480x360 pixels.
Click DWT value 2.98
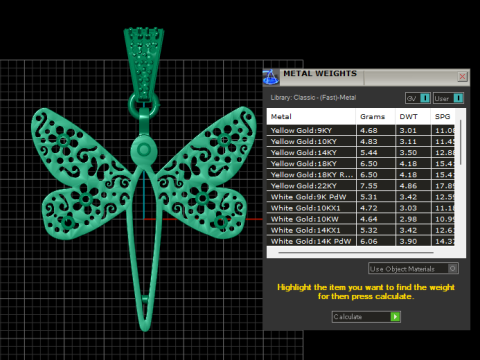(x=408, y=219)
